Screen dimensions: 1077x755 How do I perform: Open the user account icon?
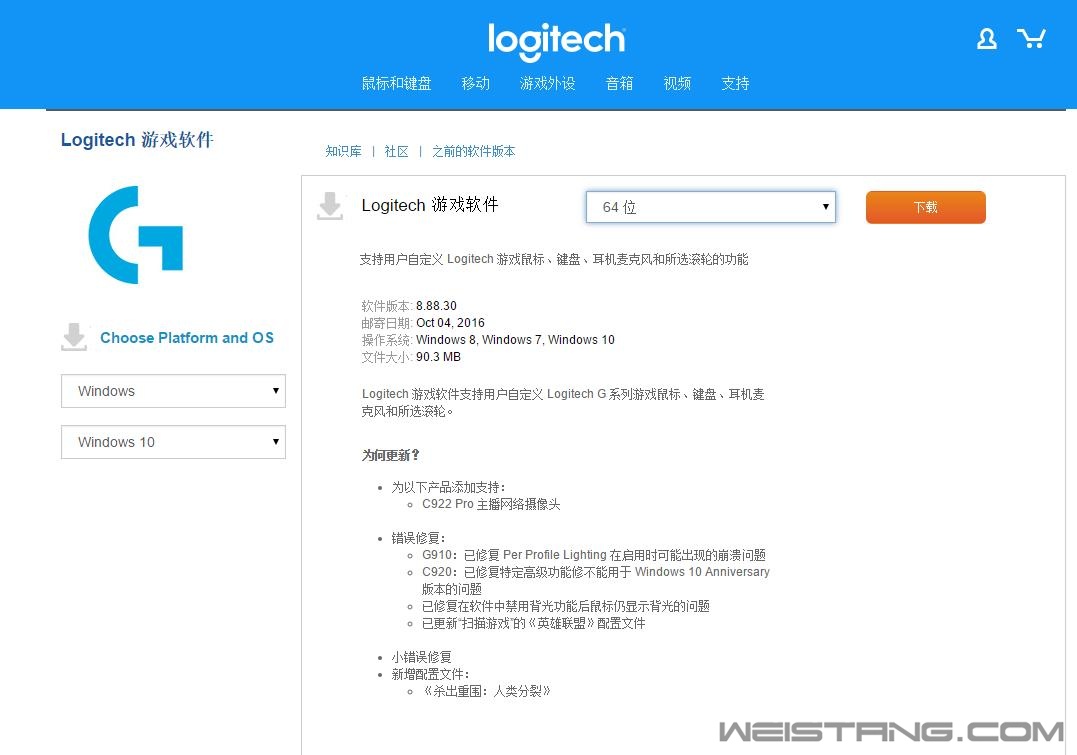coord(986,38)
